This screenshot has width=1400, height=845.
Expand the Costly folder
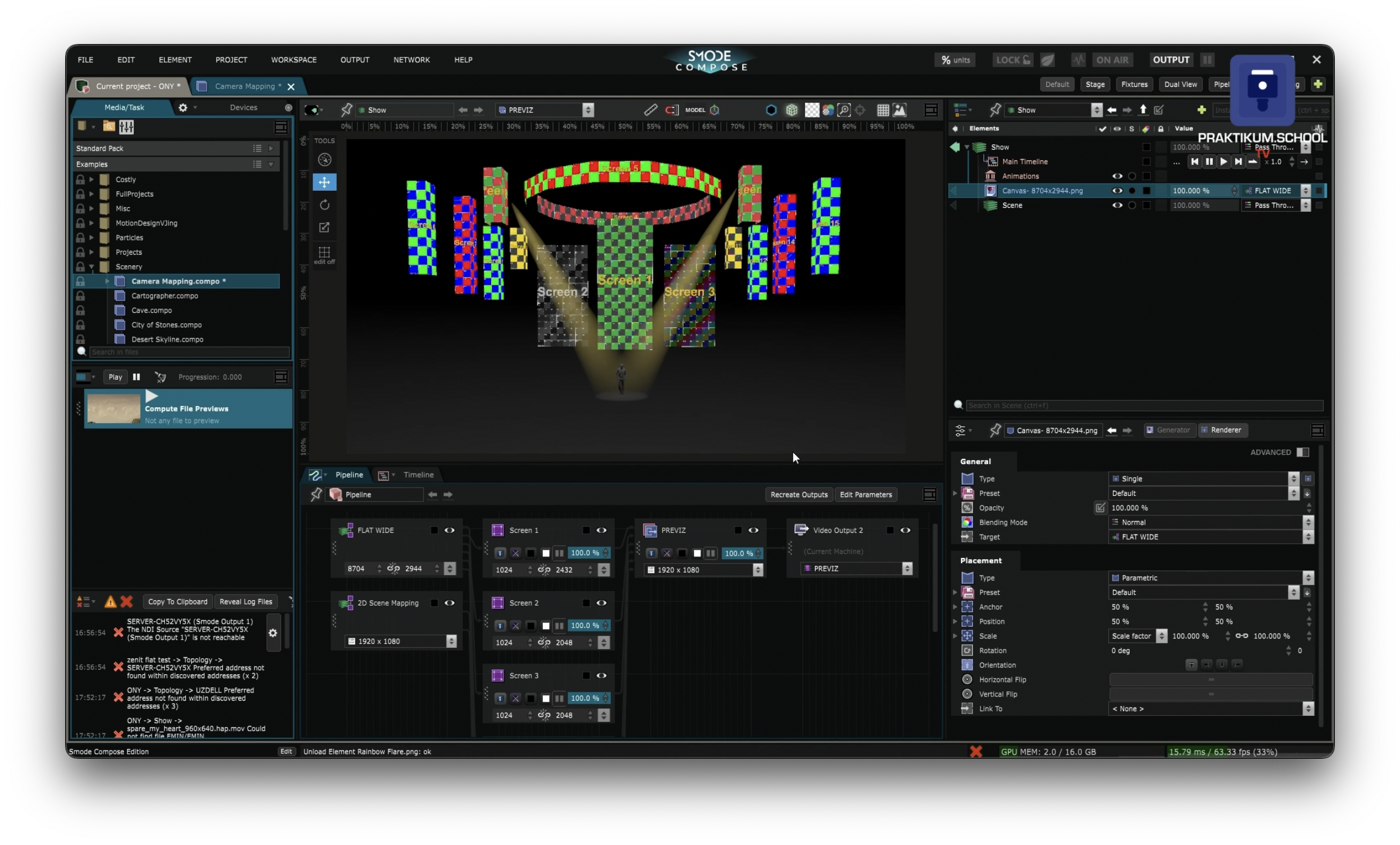(92, 180)
